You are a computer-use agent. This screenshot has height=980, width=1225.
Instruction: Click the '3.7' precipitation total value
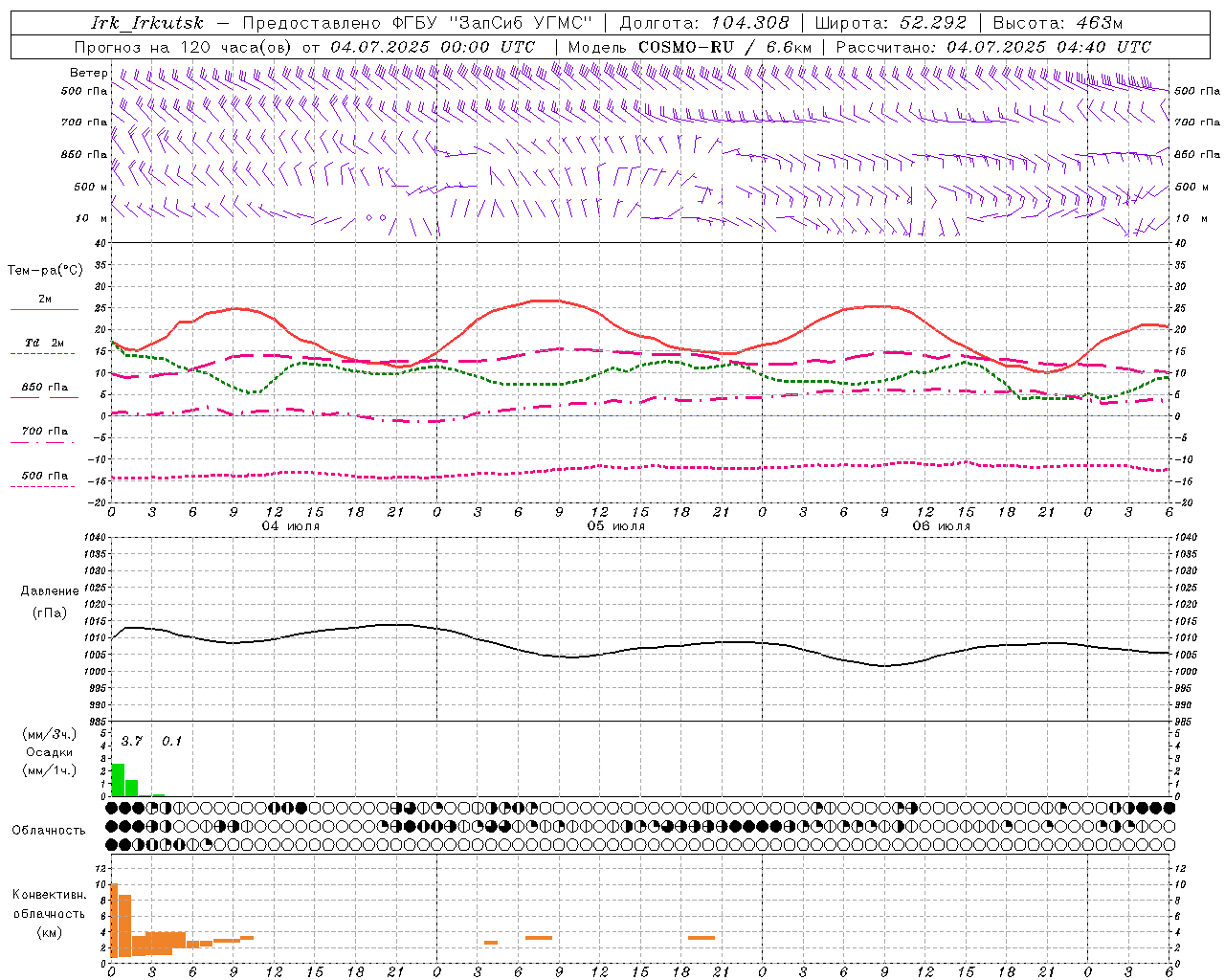coord(132,741)
